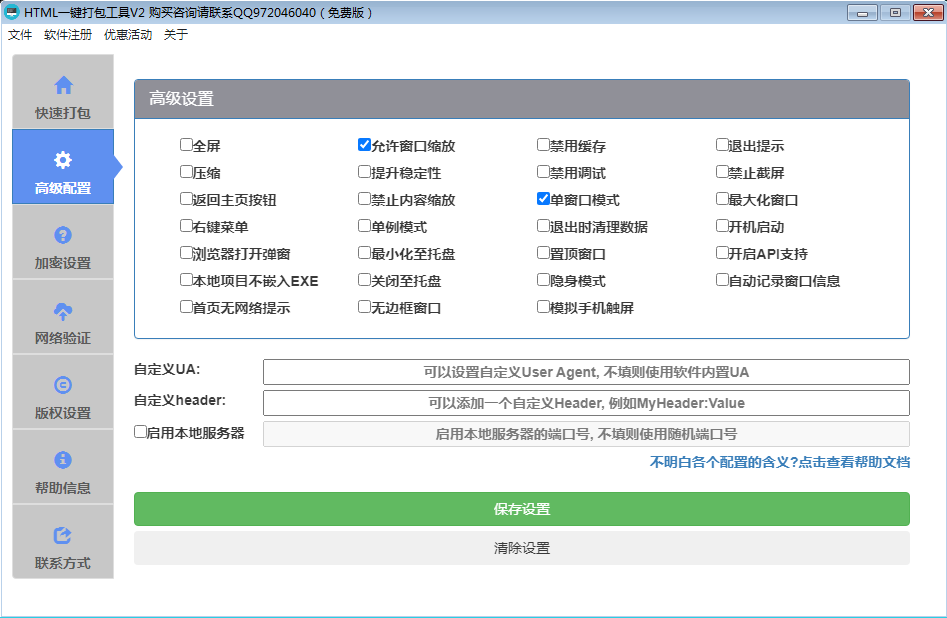Focus the 自定义UA input field
The width and height of the screenshot is (947, 618).
point(586,372)
